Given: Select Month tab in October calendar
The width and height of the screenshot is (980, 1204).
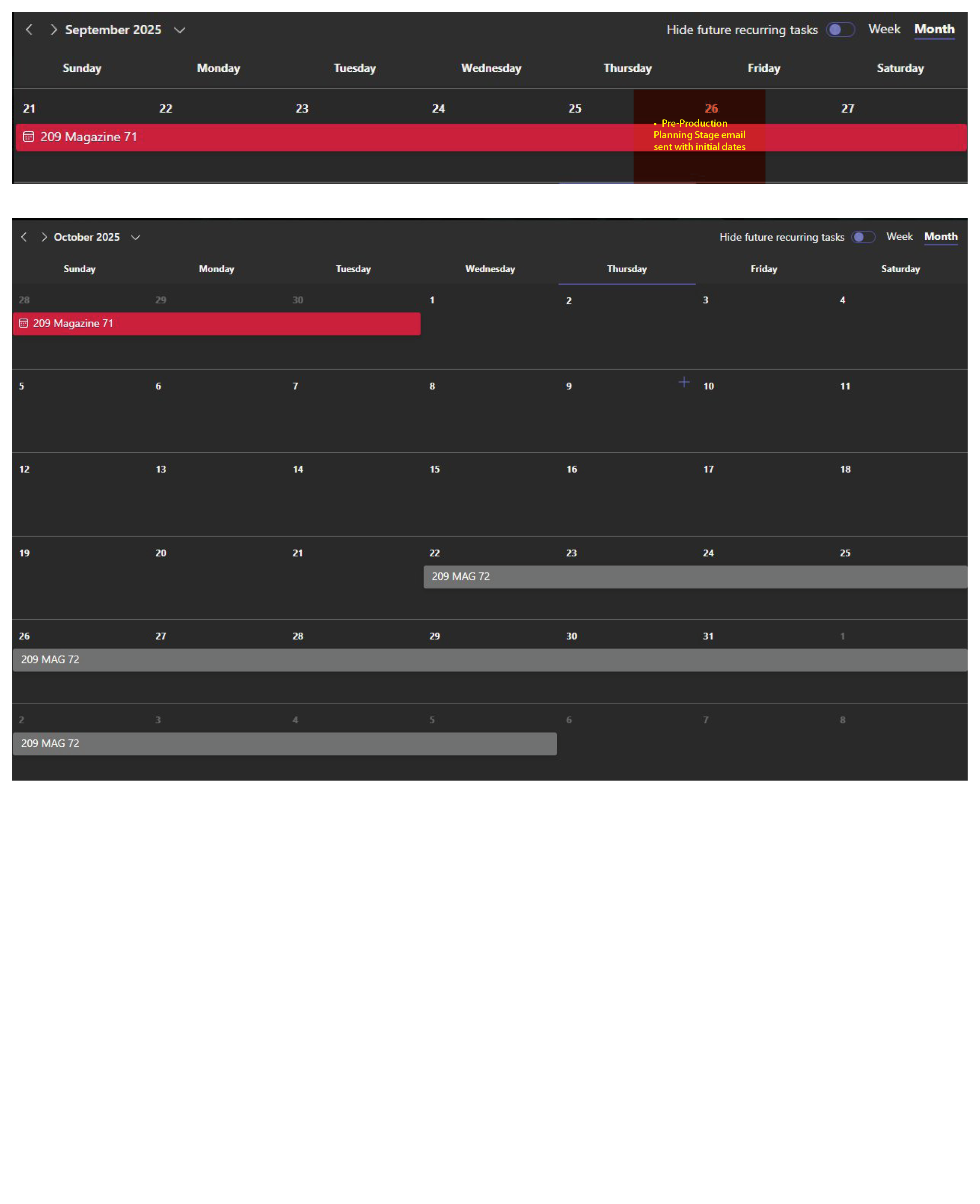Looking at the screenshot, I should click(941, 237).
